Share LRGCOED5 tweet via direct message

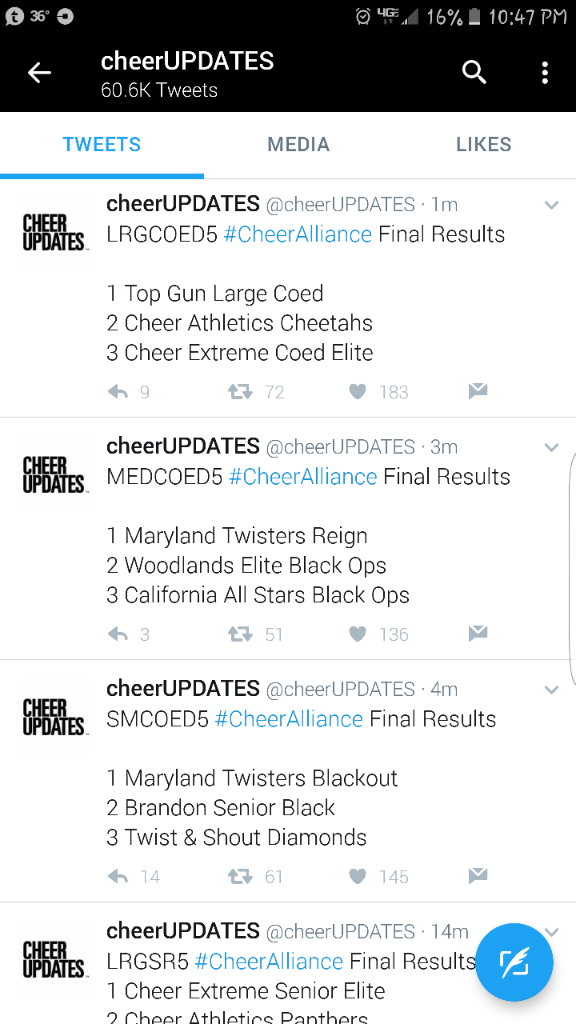[478, 391]
